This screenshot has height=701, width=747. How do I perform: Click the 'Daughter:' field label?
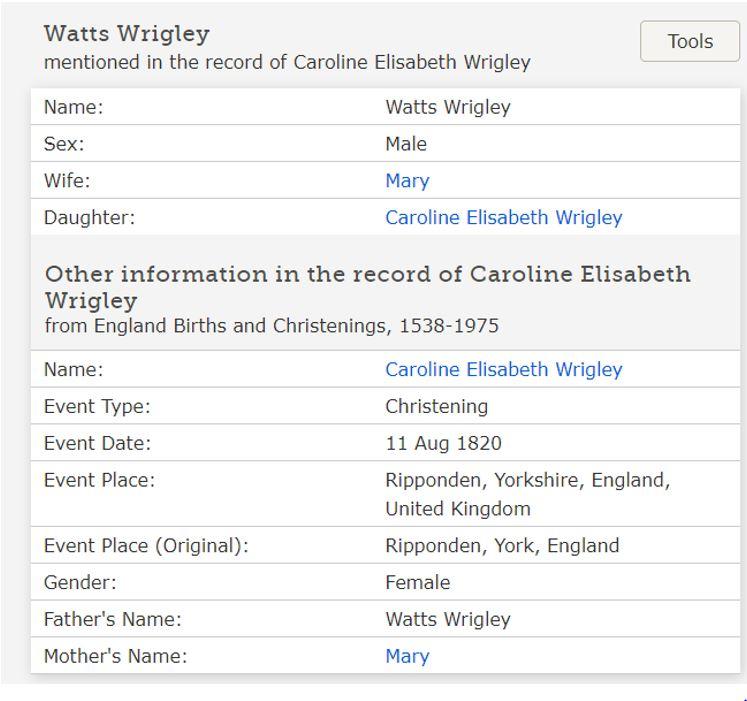coord(89,218)
